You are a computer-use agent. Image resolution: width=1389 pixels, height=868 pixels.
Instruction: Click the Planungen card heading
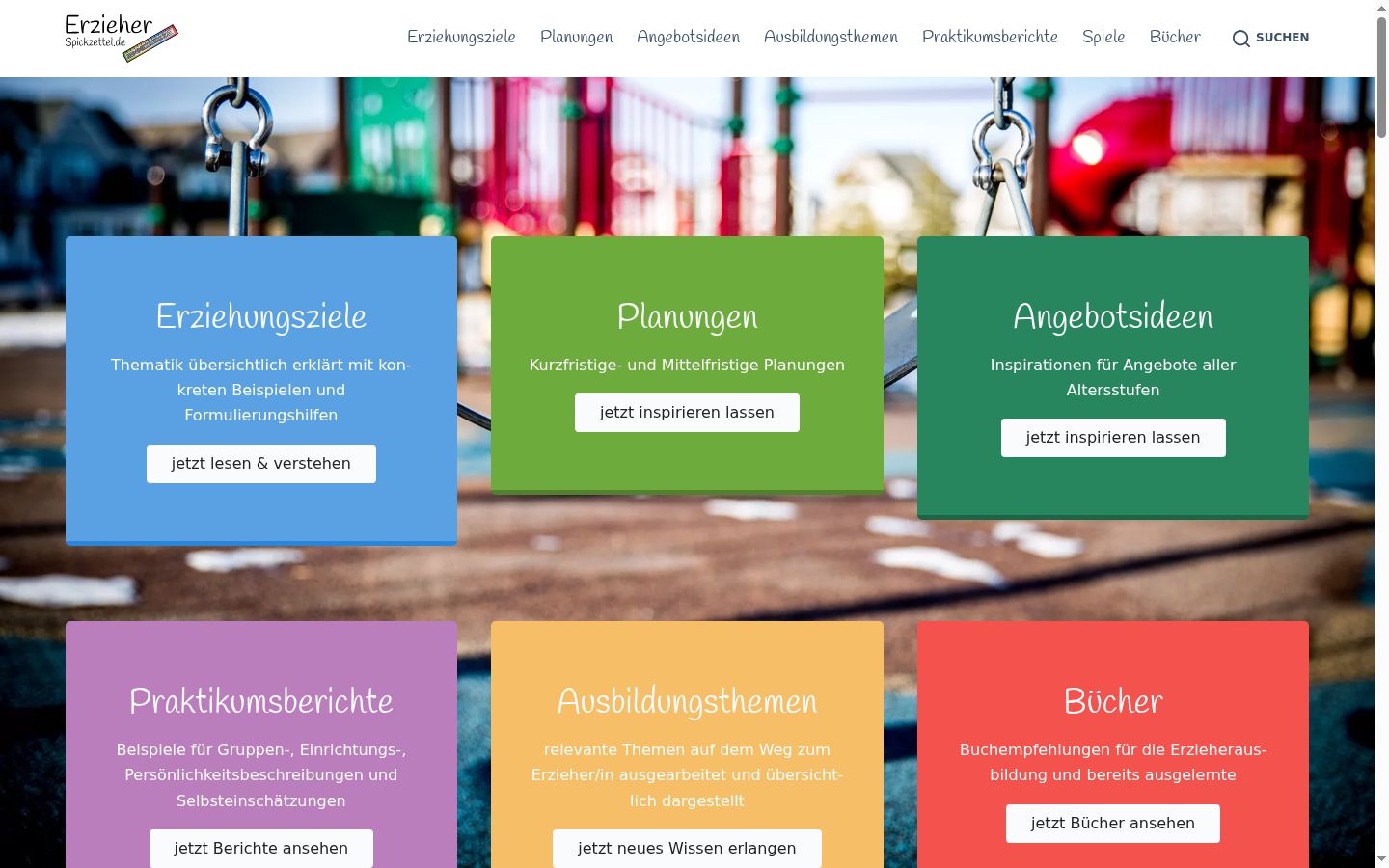(x=687, y=316)
